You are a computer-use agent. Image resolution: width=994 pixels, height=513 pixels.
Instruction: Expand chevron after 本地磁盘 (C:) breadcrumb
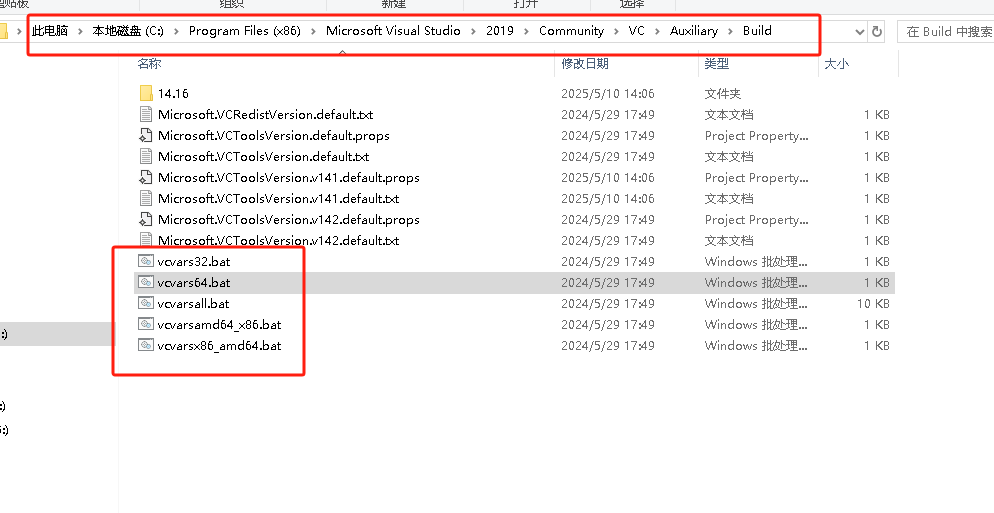point(176,31)
